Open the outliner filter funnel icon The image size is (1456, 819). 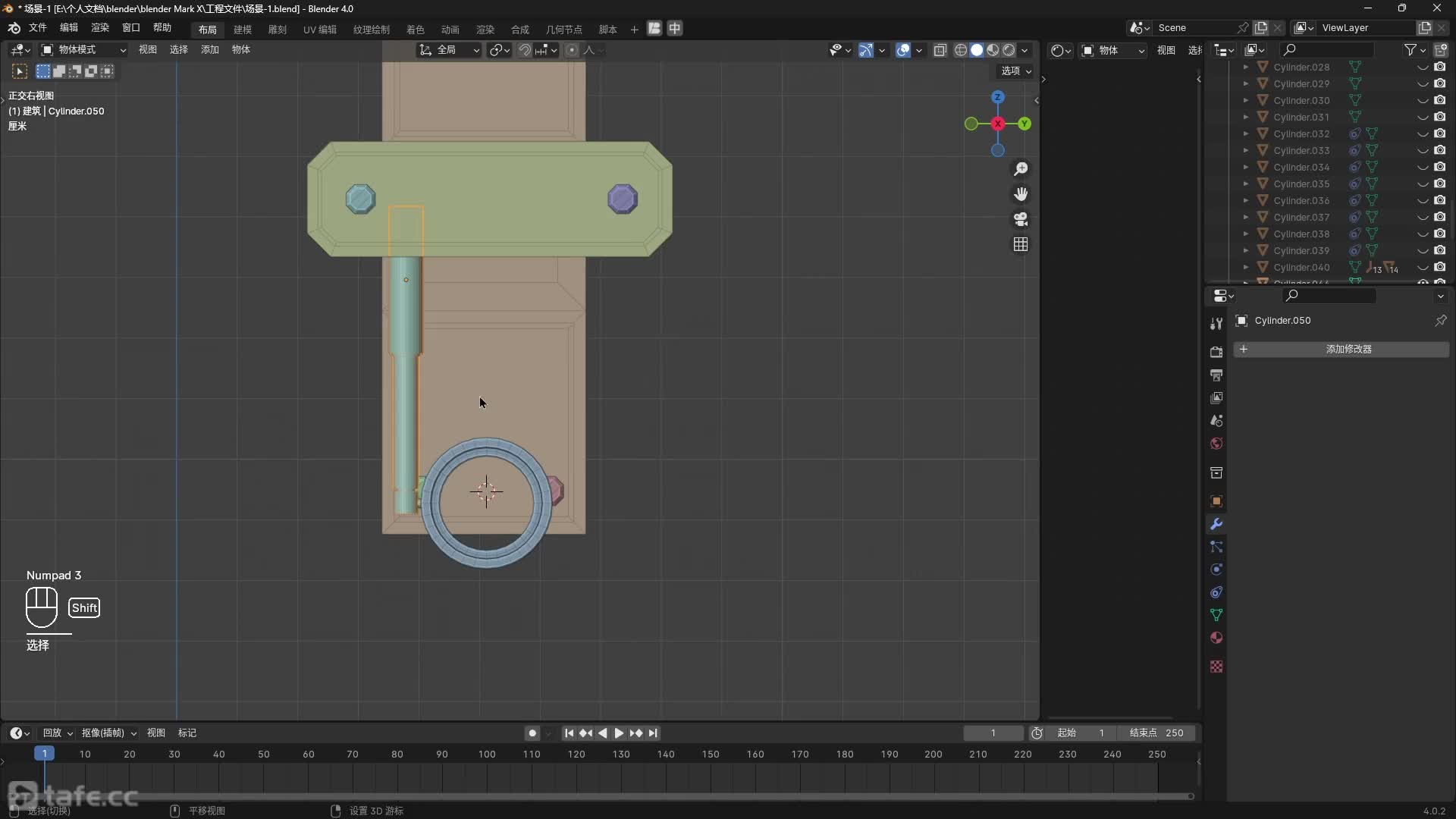(1410, 50)
